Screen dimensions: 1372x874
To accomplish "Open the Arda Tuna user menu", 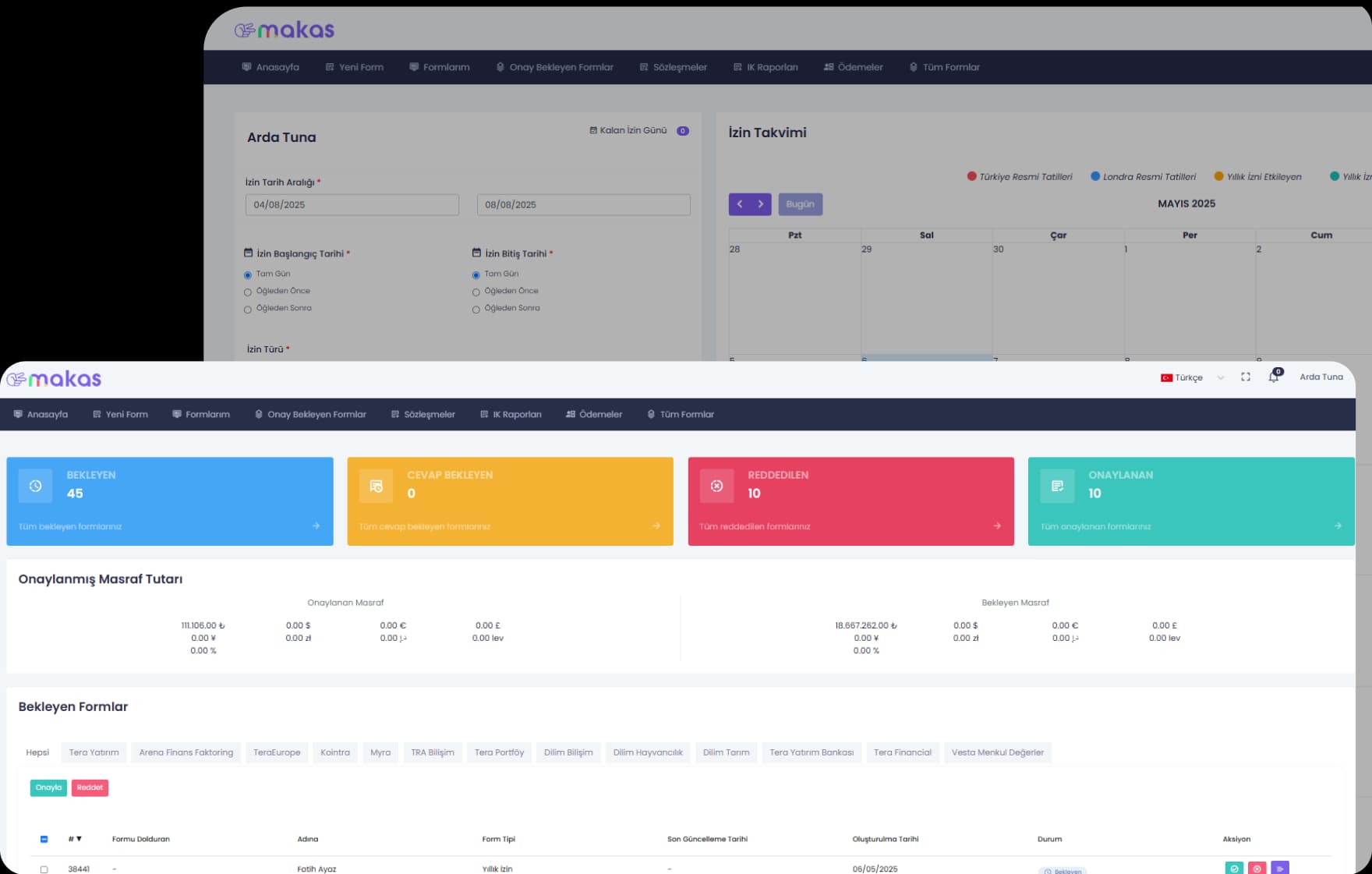I will pyautogui.click(x=1321, y=377).
